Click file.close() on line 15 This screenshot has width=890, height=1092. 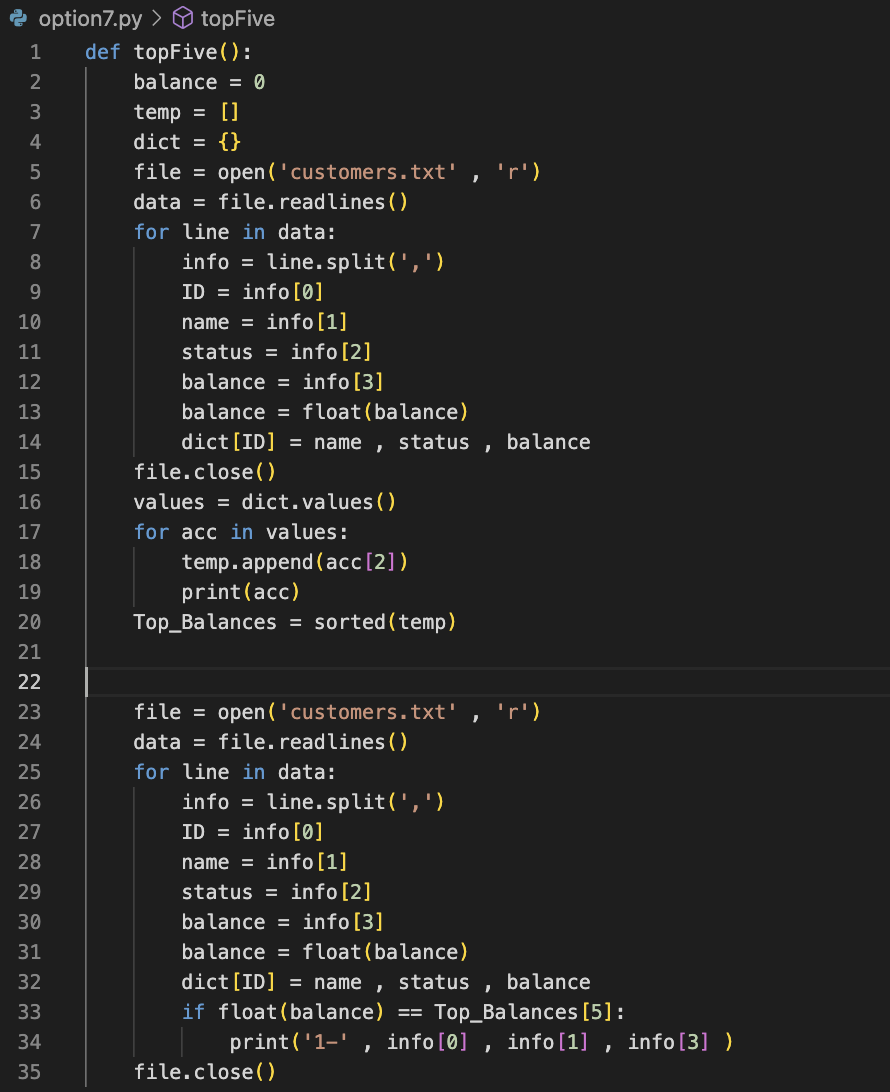203,471
